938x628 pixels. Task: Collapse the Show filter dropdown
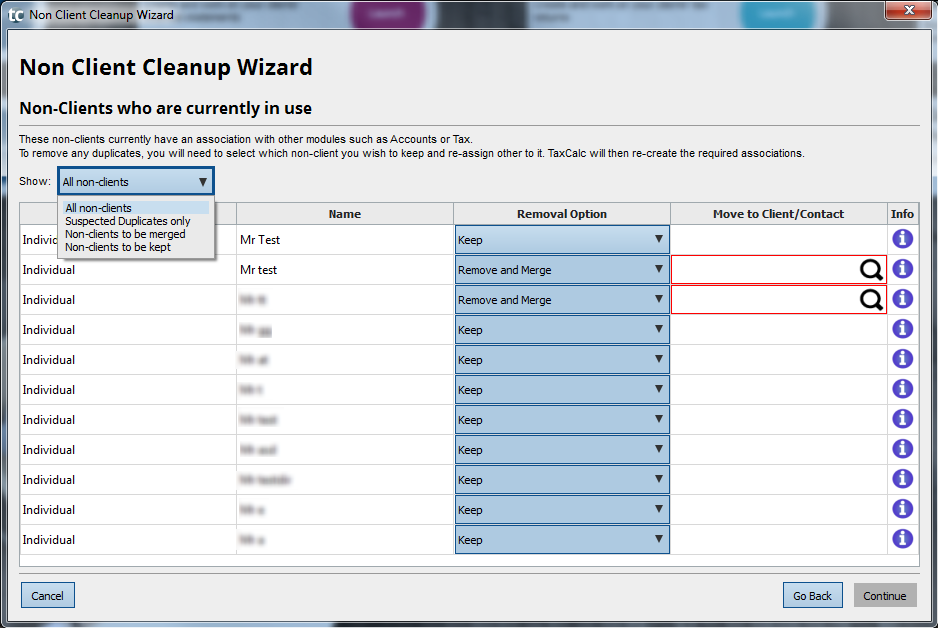(x=203, y=182)
